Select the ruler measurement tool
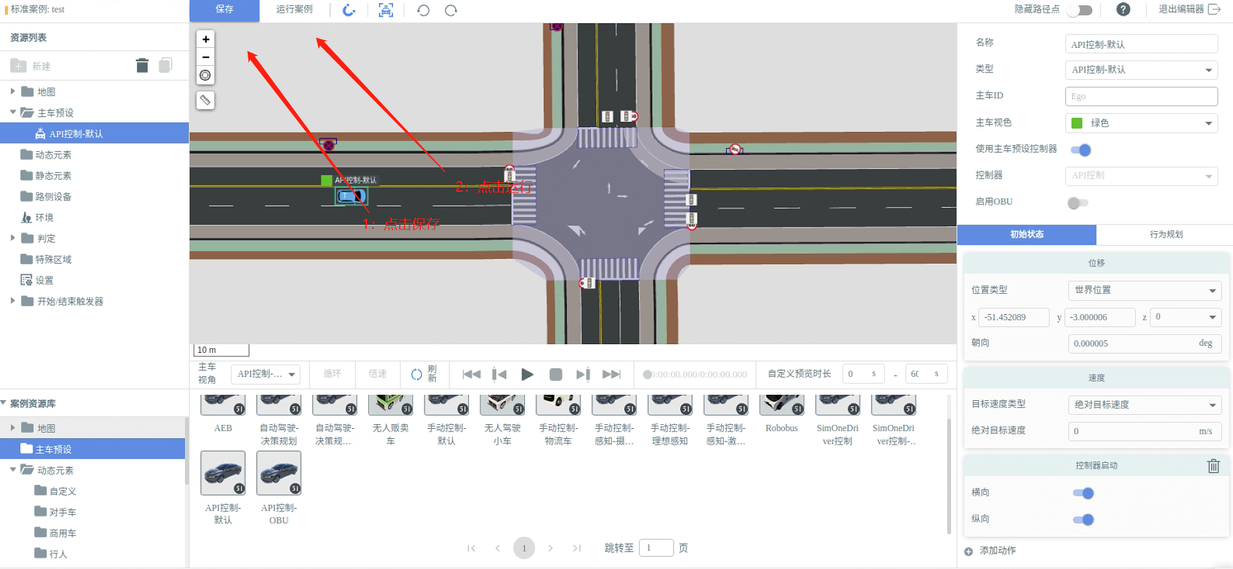Image resolution: width=1233 pixels, height=569 pixels. coord(205,100)
